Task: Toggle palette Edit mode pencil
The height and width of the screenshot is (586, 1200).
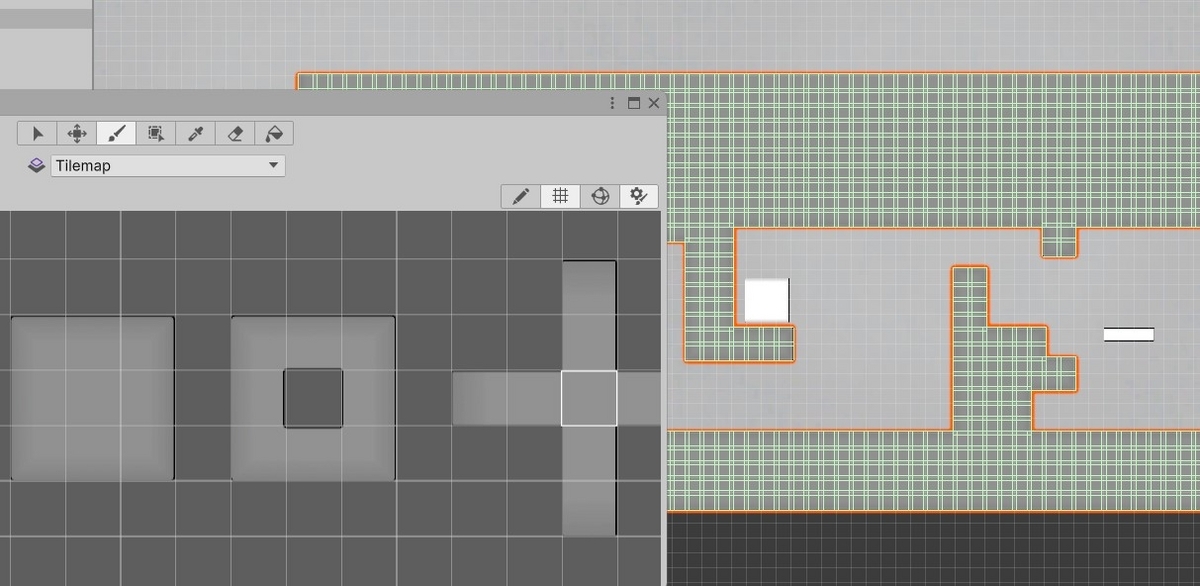Action: [521, 196]
